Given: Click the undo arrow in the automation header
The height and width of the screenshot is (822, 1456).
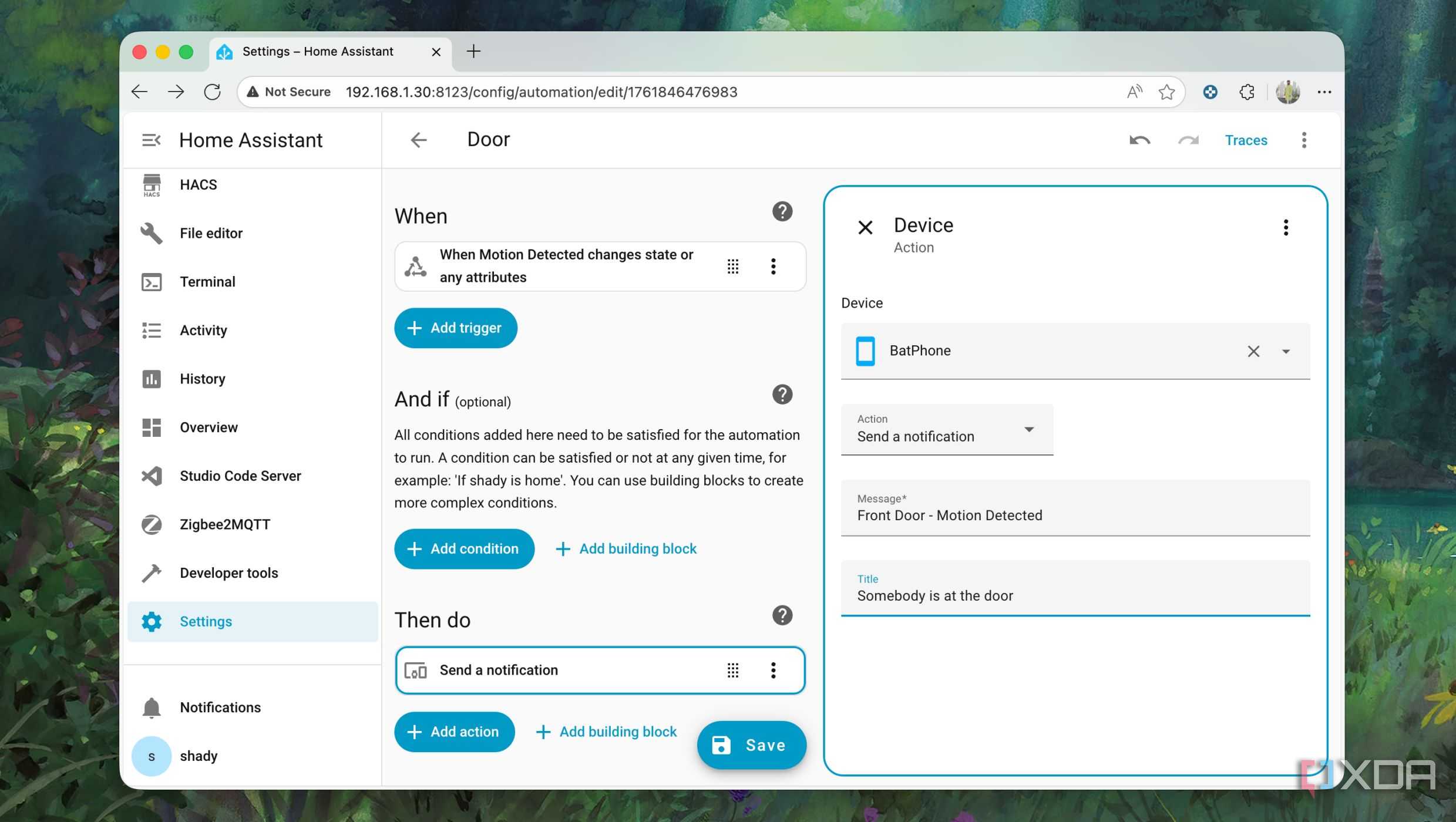Looking at the screenshot, I should click(1139, 140).
